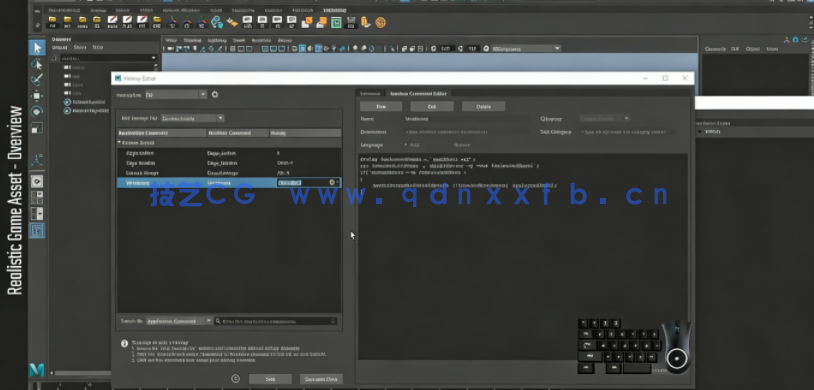Open the viewport Shading menu
Viewport: 814px width, 390px height.
(x=193, y=40)
